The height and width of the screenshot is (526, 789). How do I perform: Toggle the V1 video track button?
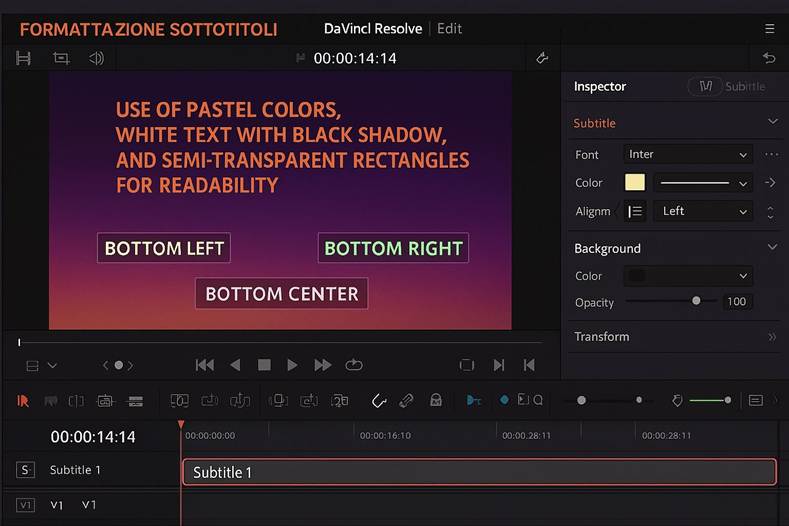click(x=25, y=505)
